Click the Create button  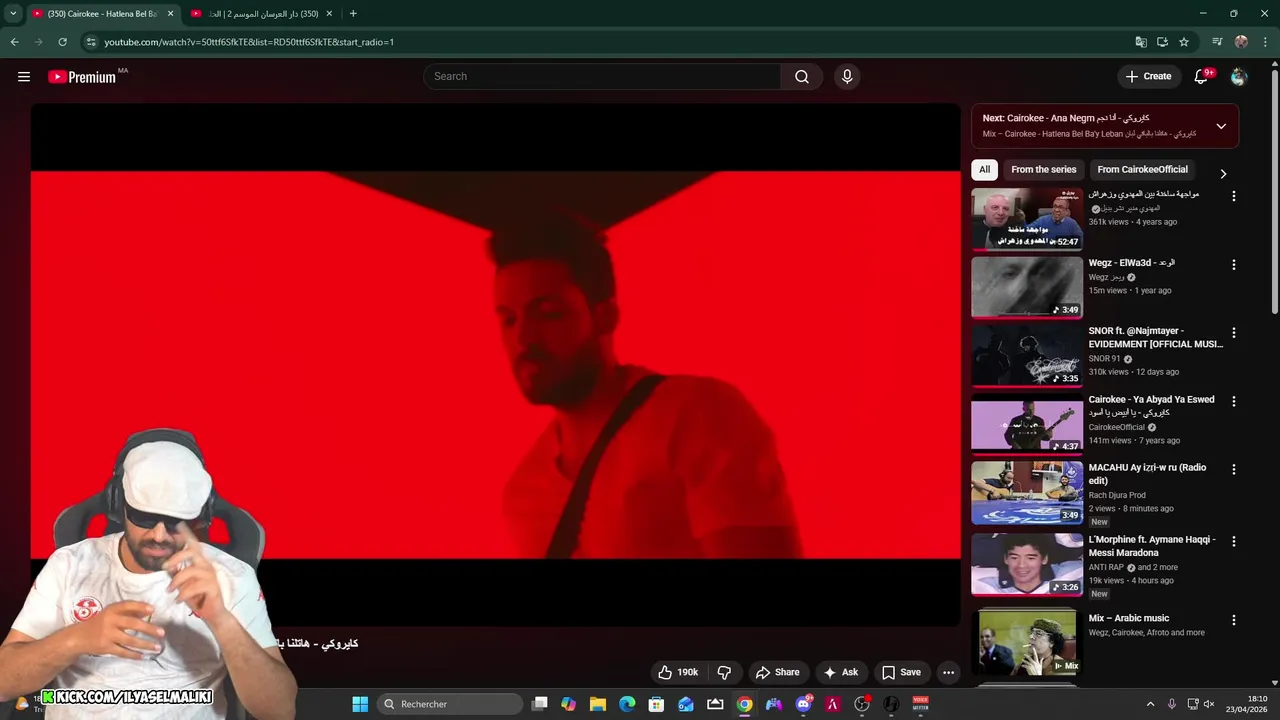[x=1148, y=77]
